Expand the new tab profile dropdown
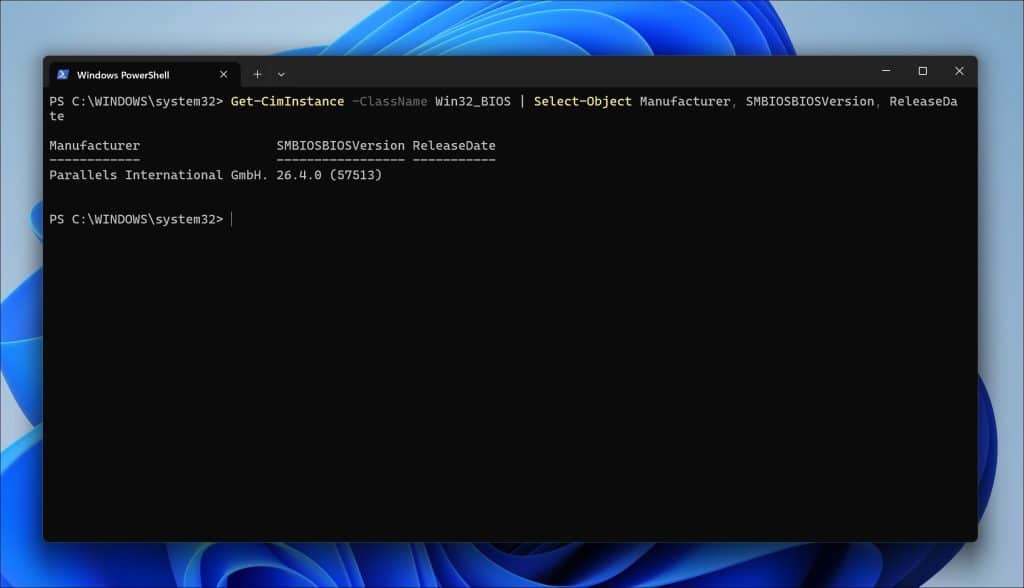The width and height of the screenshot is (1024, 588). coord(281,74)
